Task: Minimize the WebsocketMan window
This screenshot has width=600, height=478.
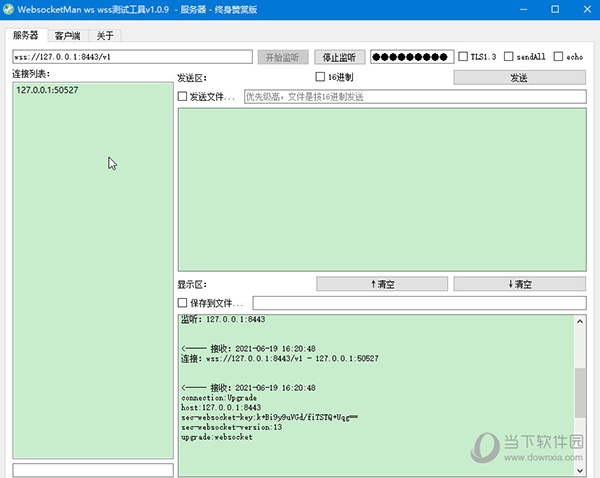Action: tap(523, 9)
